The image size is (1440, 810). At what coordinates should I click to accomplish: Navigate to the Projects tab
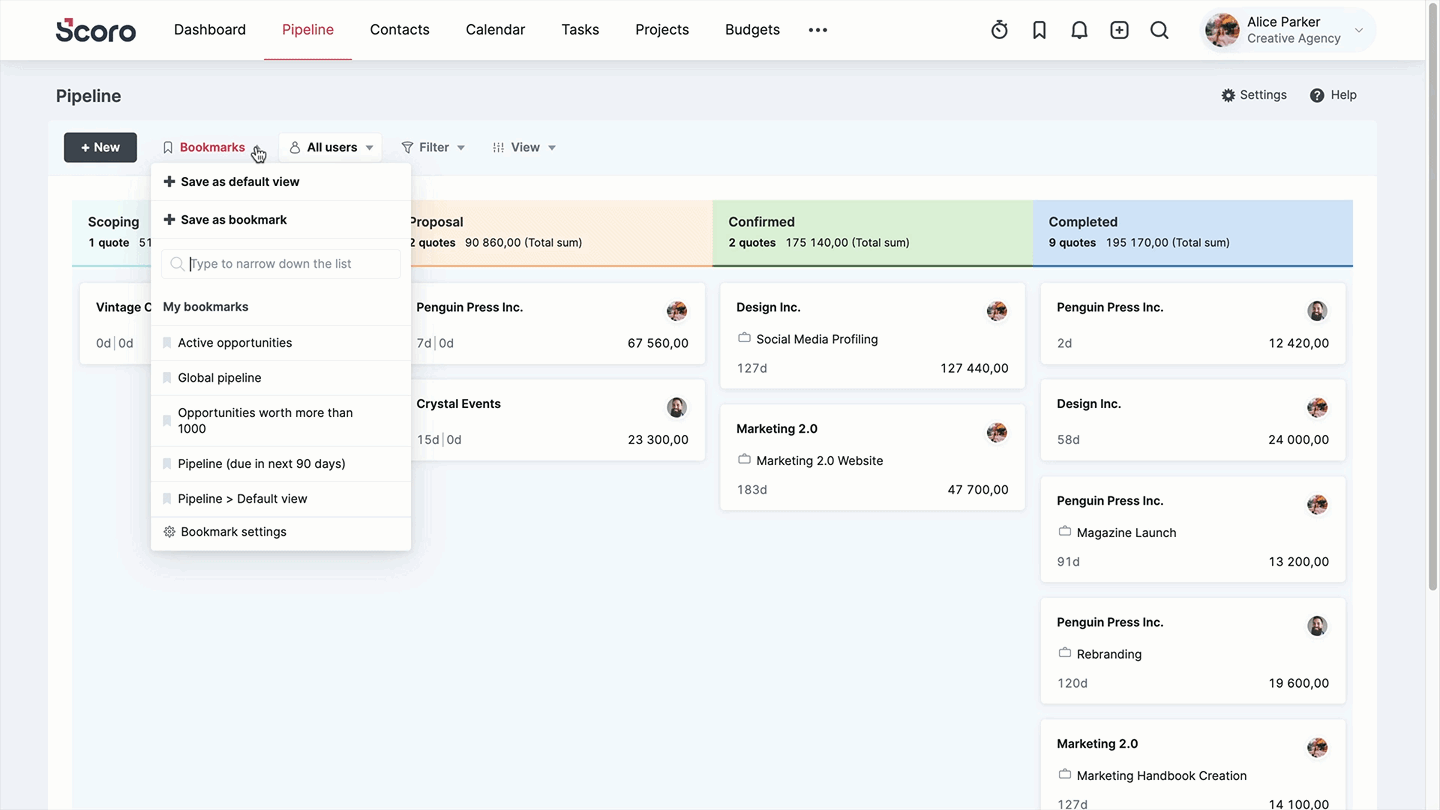tap(662, 30)
